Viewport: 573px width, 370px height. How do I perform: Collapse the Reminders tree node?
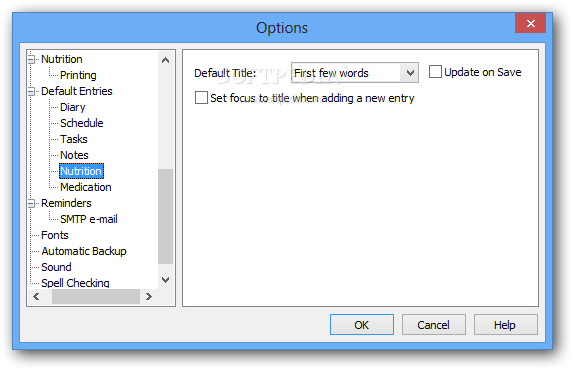[32, 203]
